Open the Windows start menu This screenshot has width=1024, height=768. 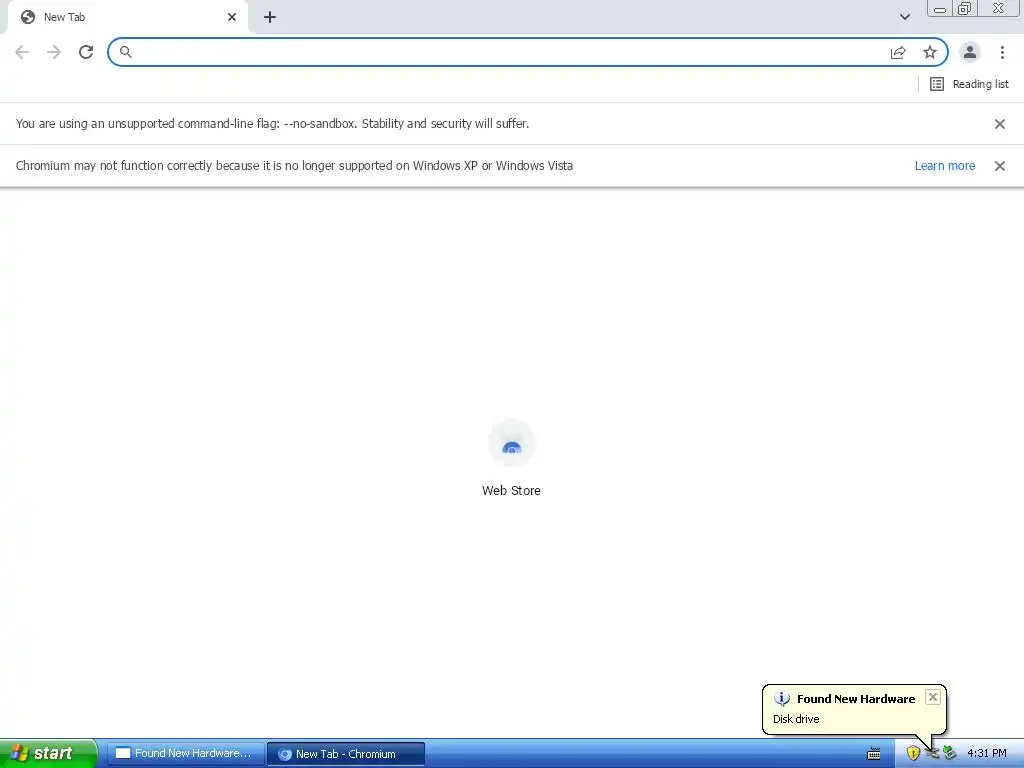[48, 753]
